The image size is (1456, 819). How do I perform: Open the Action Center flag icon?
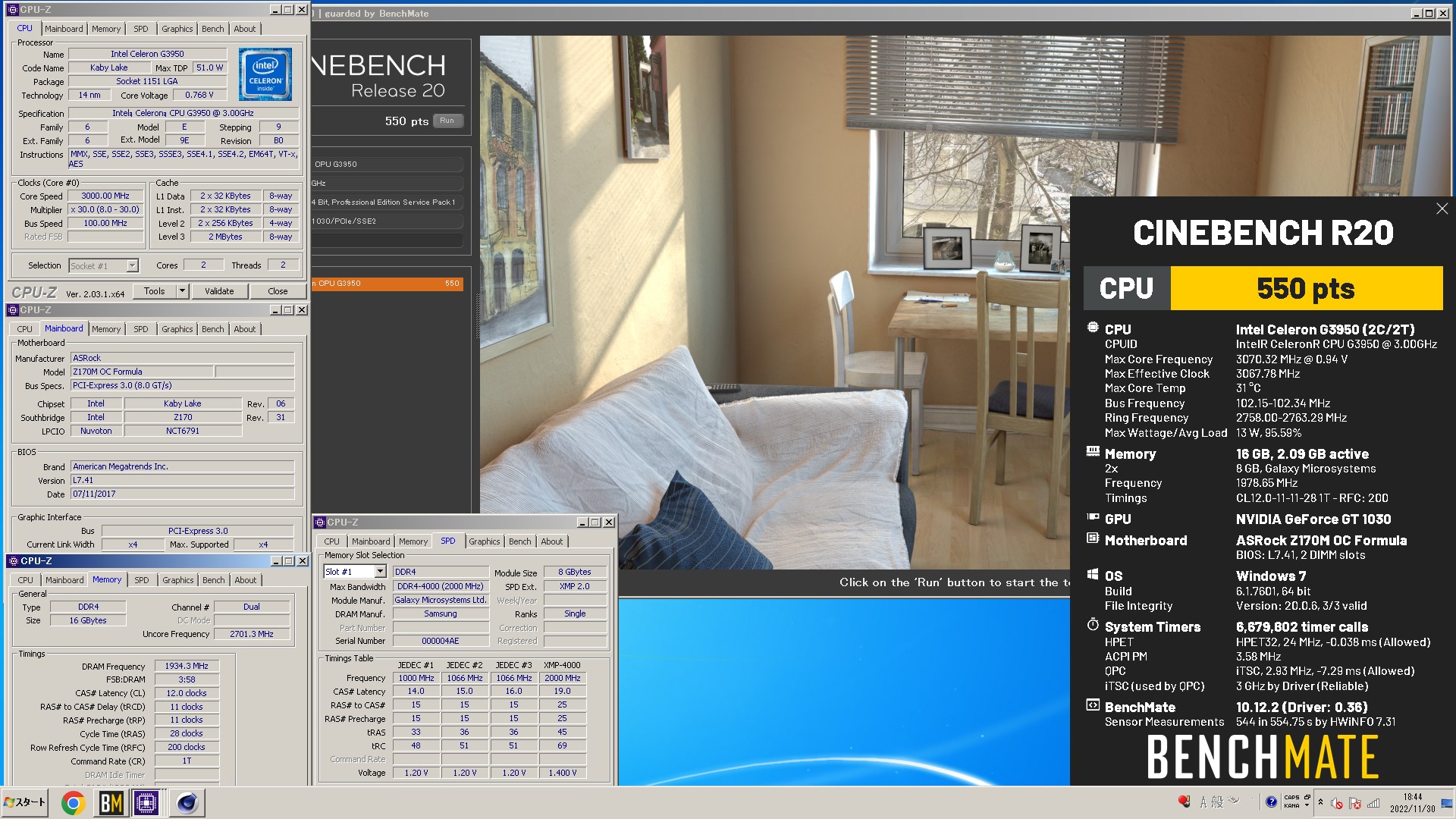[1355, 803]
